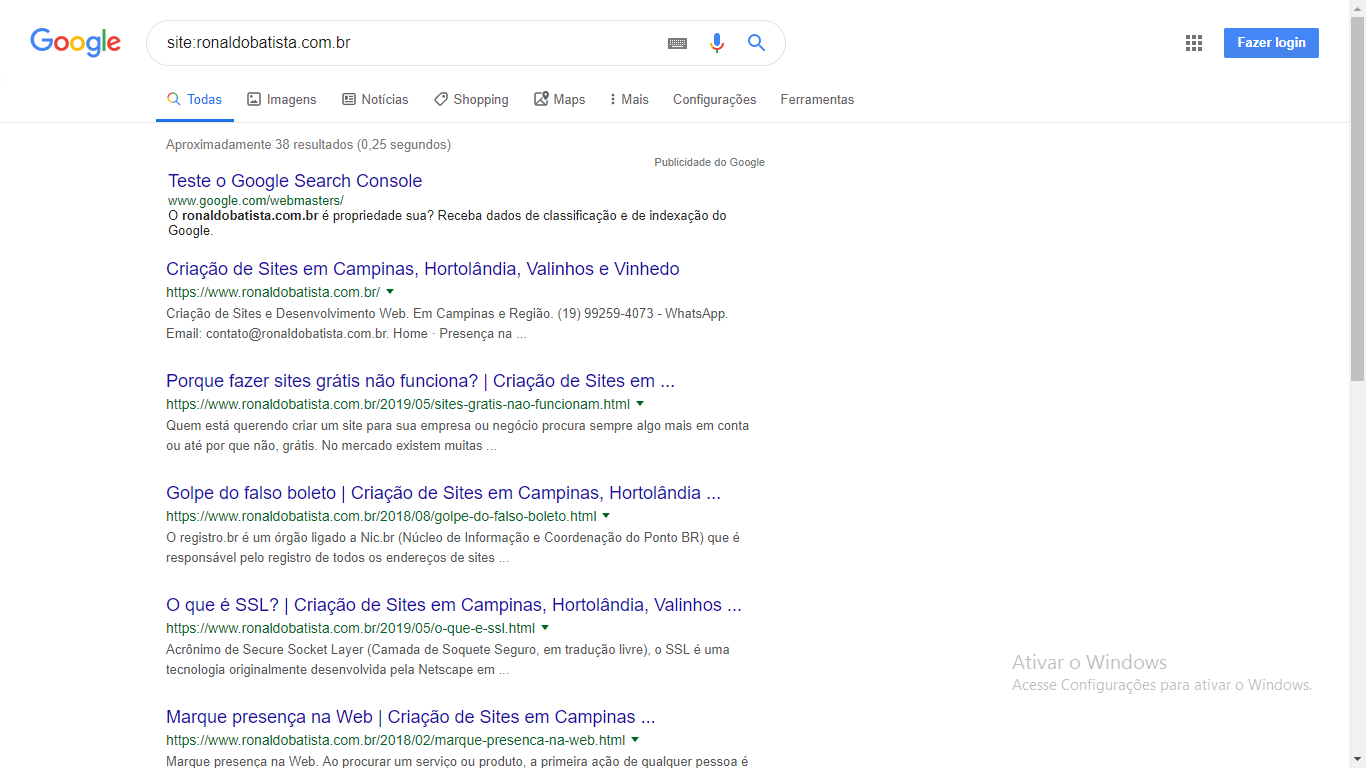Click scrollbar up arrow
The height and width of the screenshot is (768, 1366).
(x=1357, y=8)
